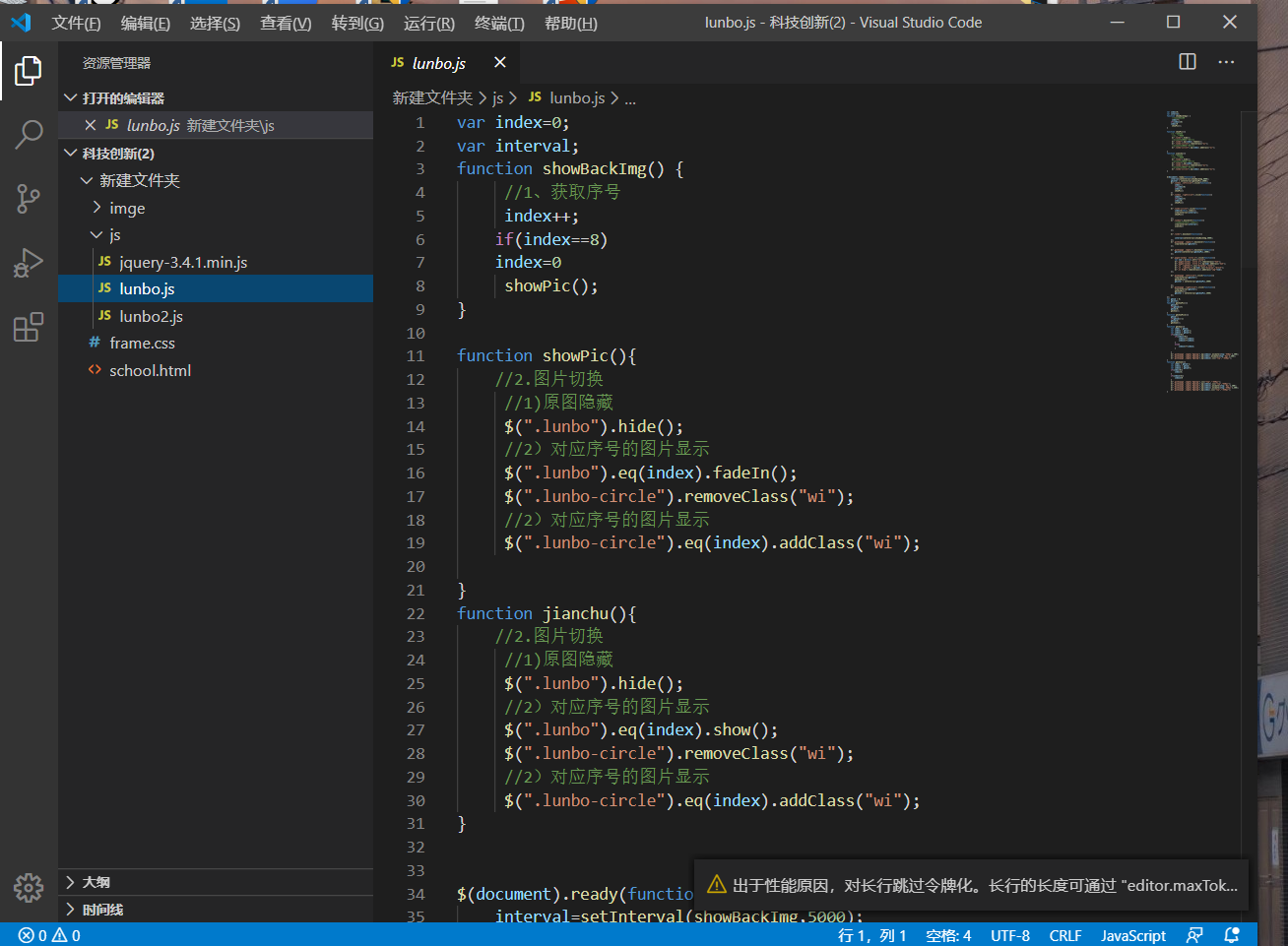This screenshot has width=1288, height=946.
Task: Click cursor position 行 1, 列 1
Action: [x=871, y=935]
